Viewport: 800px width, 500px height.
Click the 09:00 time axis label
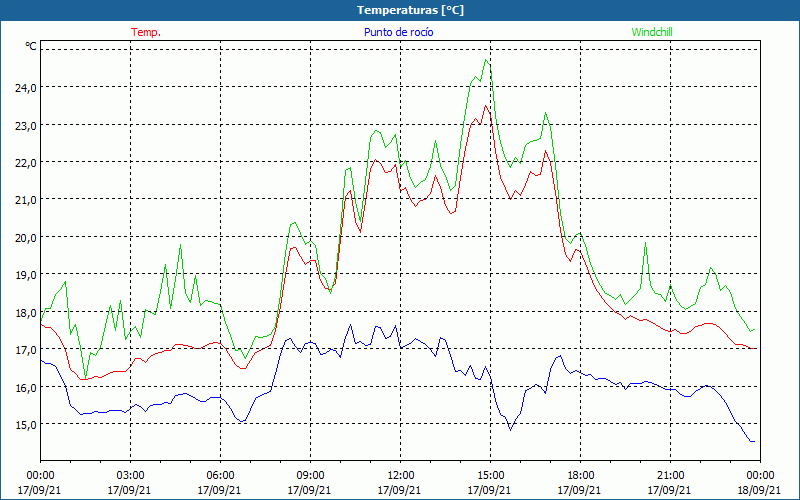[310, 476]
